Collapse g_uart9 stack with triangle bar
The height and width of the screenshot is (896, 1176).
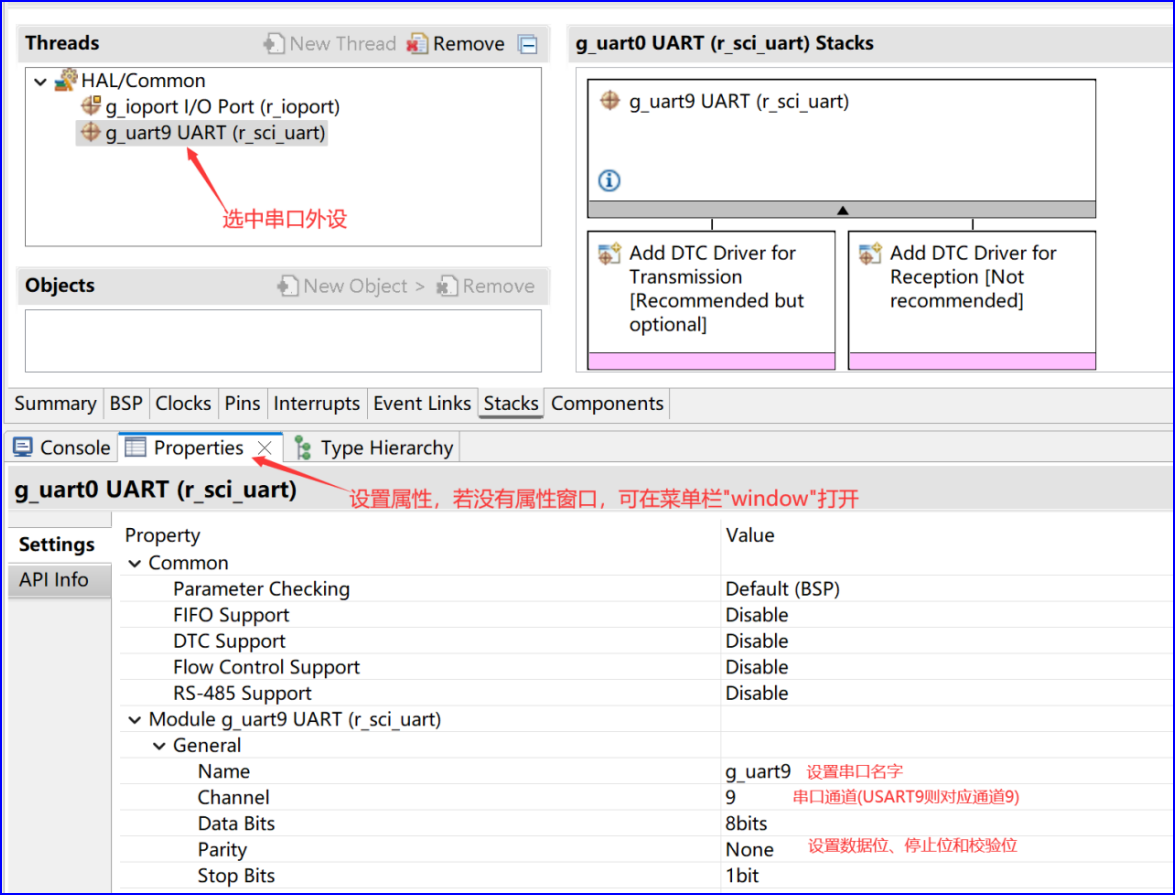842,210
